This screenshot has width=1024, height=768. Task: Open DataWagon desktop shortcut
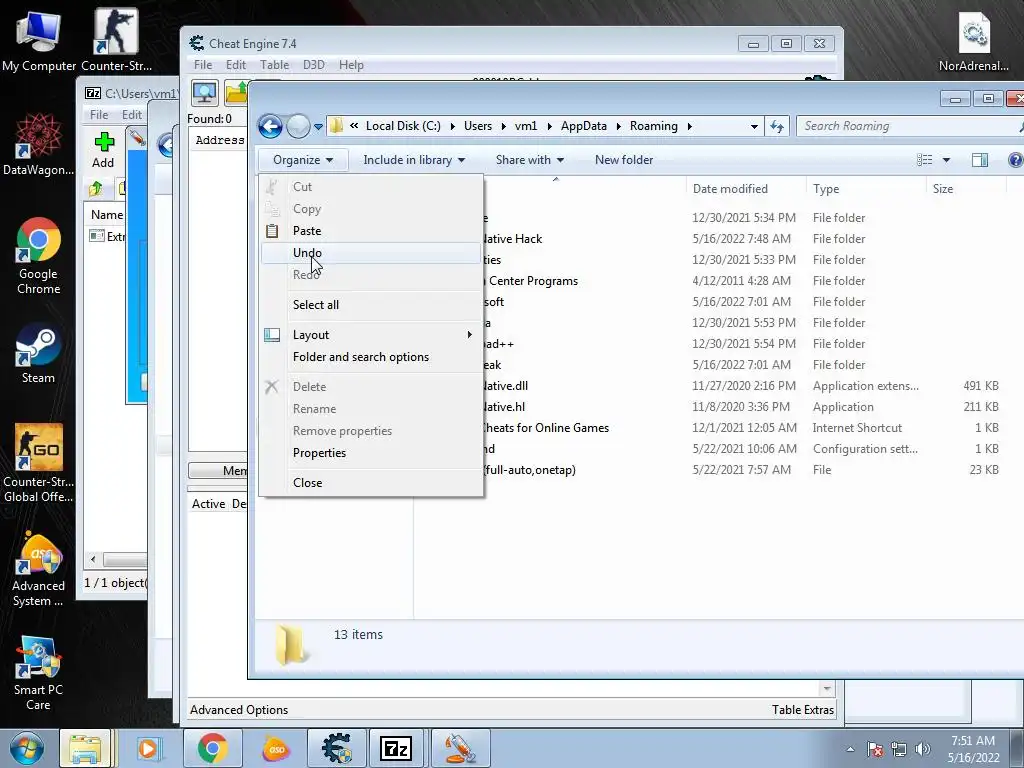click(x=39, y=144)
